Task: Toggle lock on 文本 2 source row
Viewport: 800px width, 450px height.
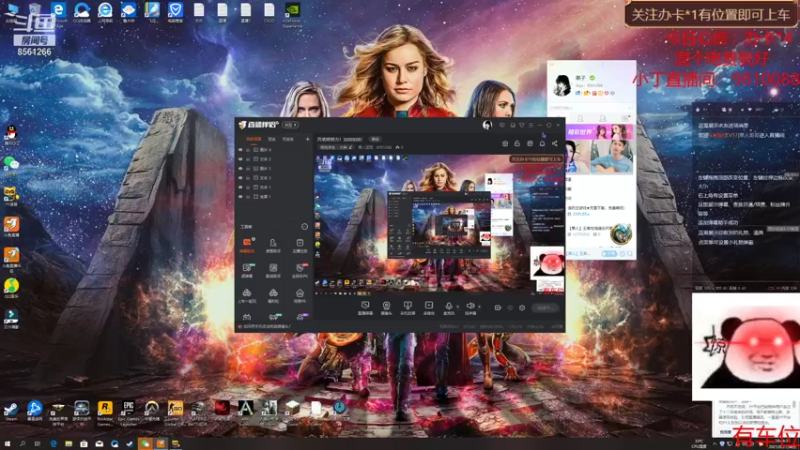Action: 248,159
